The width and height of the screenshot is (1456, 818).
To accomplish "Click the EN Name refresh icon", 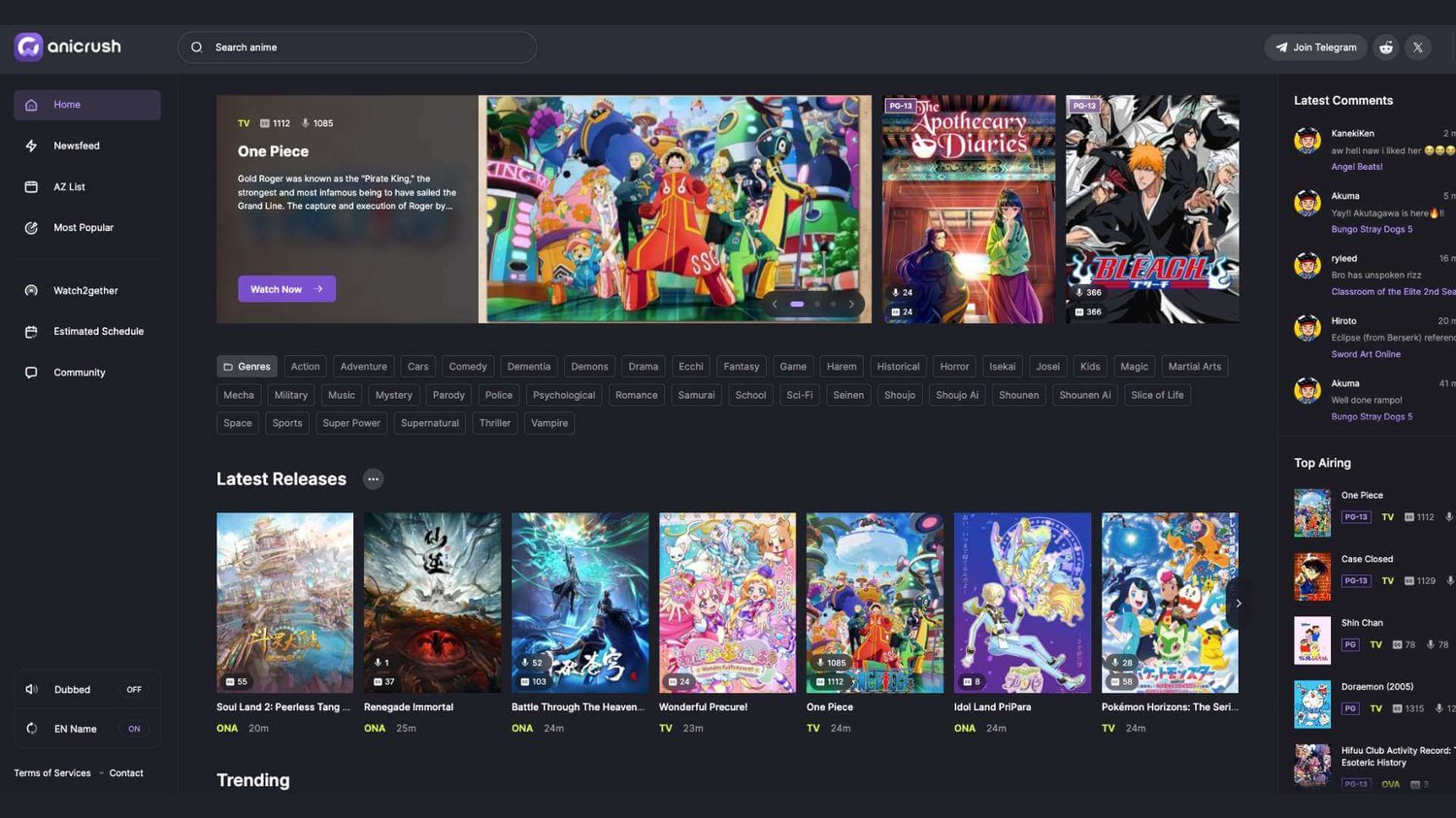I will click(x=31, y=729).
